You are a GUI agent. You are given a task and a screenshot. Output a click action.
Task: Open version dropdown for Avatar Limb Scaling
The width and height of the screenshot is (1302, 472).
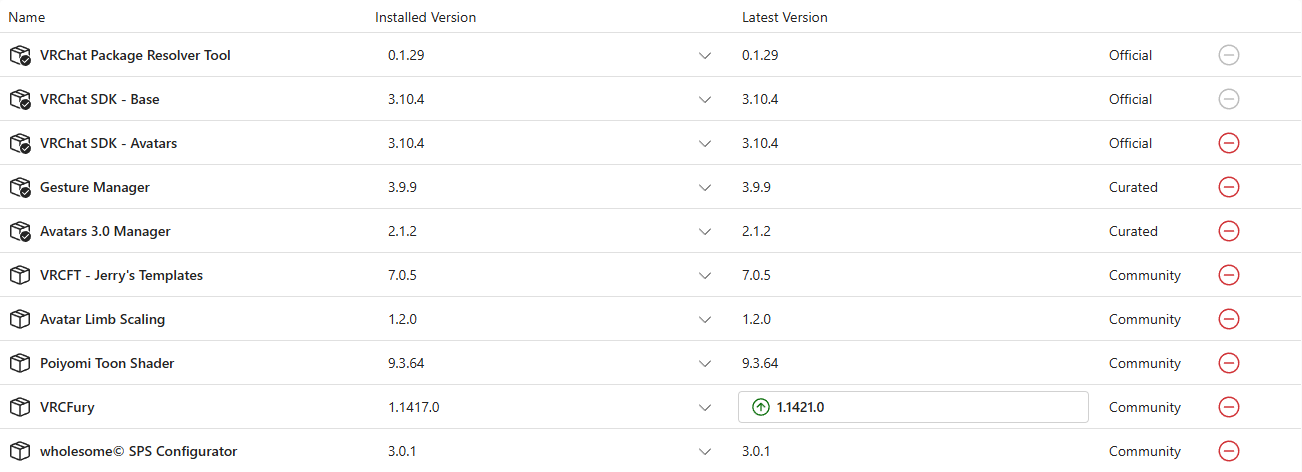pyautogui.click(x=705, y=319)
